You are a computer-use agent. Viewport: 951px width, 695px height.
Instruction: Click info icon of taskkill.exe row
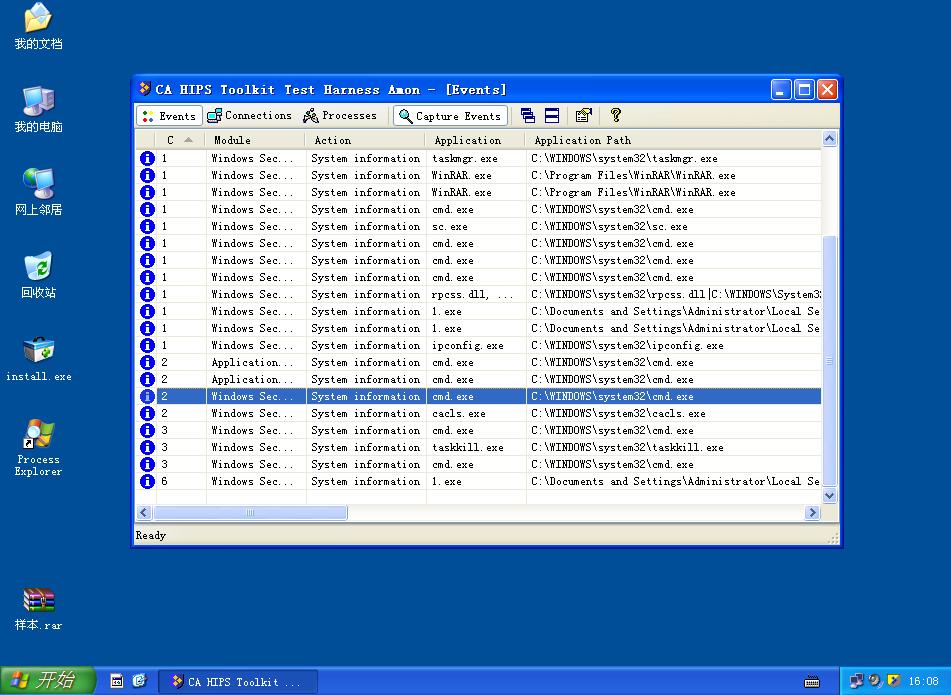point(147,447)
